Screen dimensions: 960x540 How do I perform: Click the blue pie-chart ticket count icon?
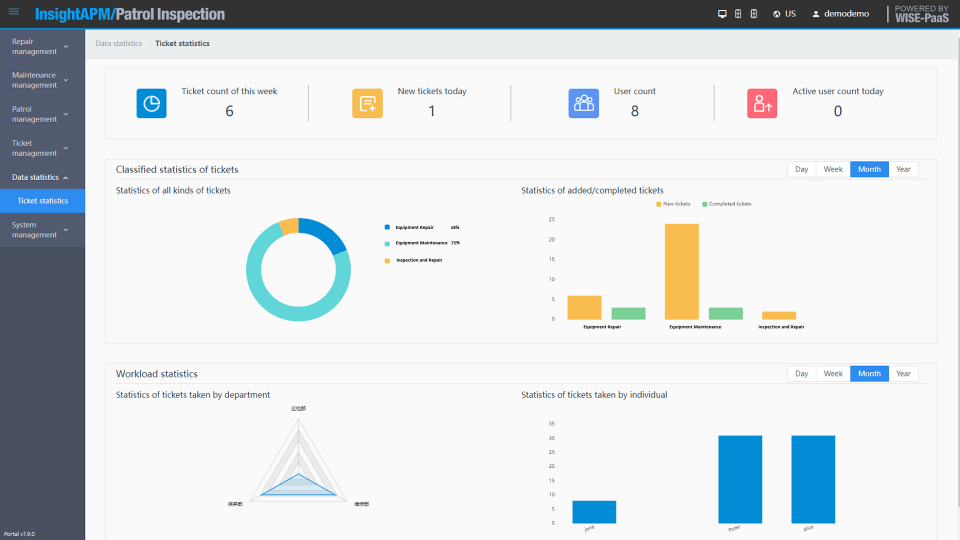151,103
